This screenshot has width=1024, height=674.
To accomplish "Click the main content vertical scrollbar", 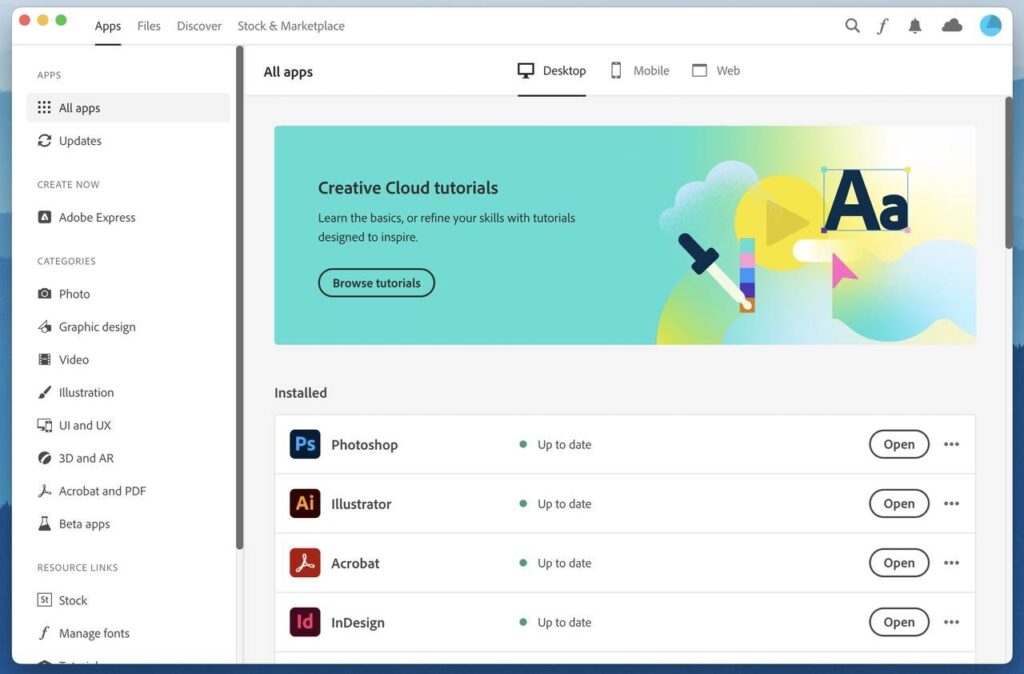I will (1008, 172).
